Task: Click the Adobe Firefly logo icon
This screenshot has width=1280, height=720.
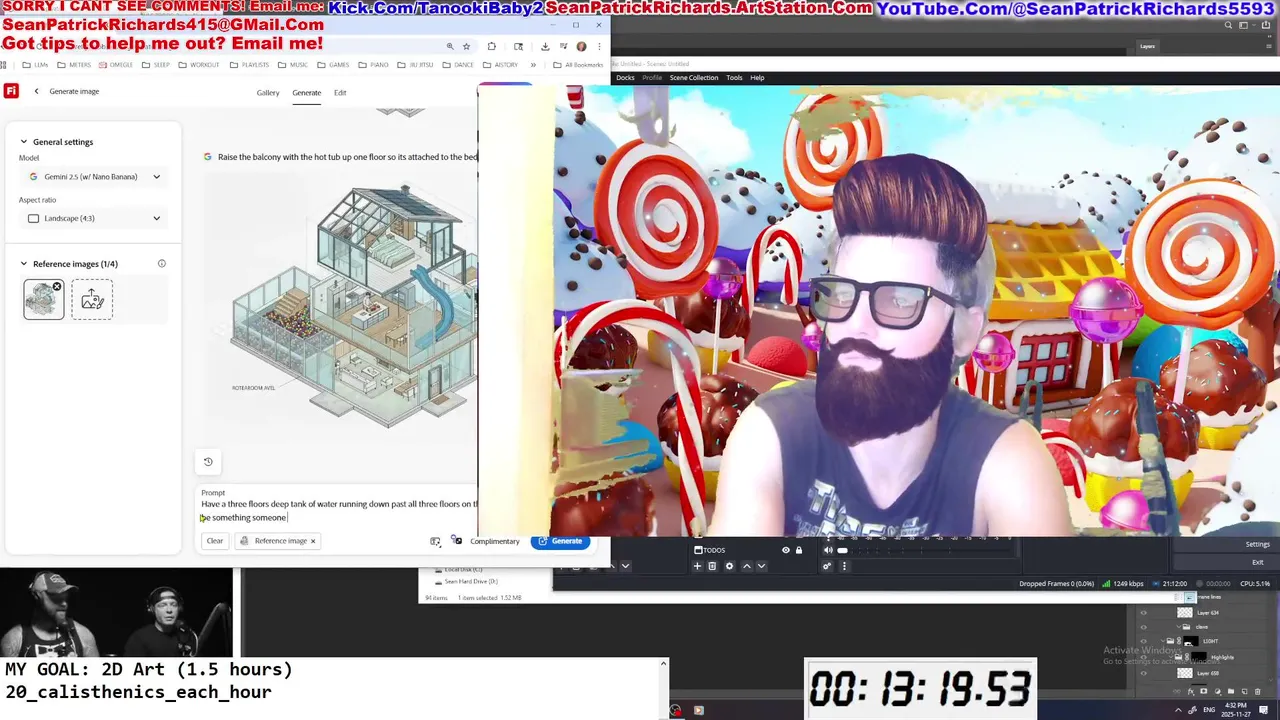Action: 11,91
